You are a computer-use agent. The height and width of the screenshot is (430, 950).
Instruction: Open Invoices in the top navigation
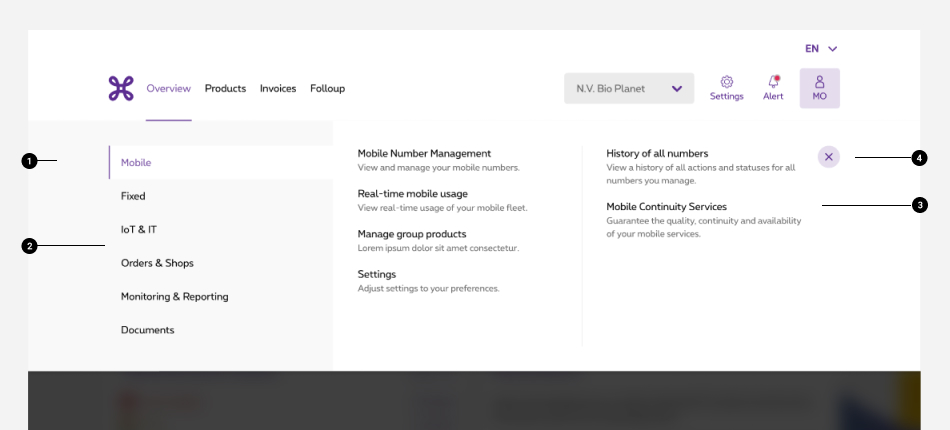pos(278,88)
